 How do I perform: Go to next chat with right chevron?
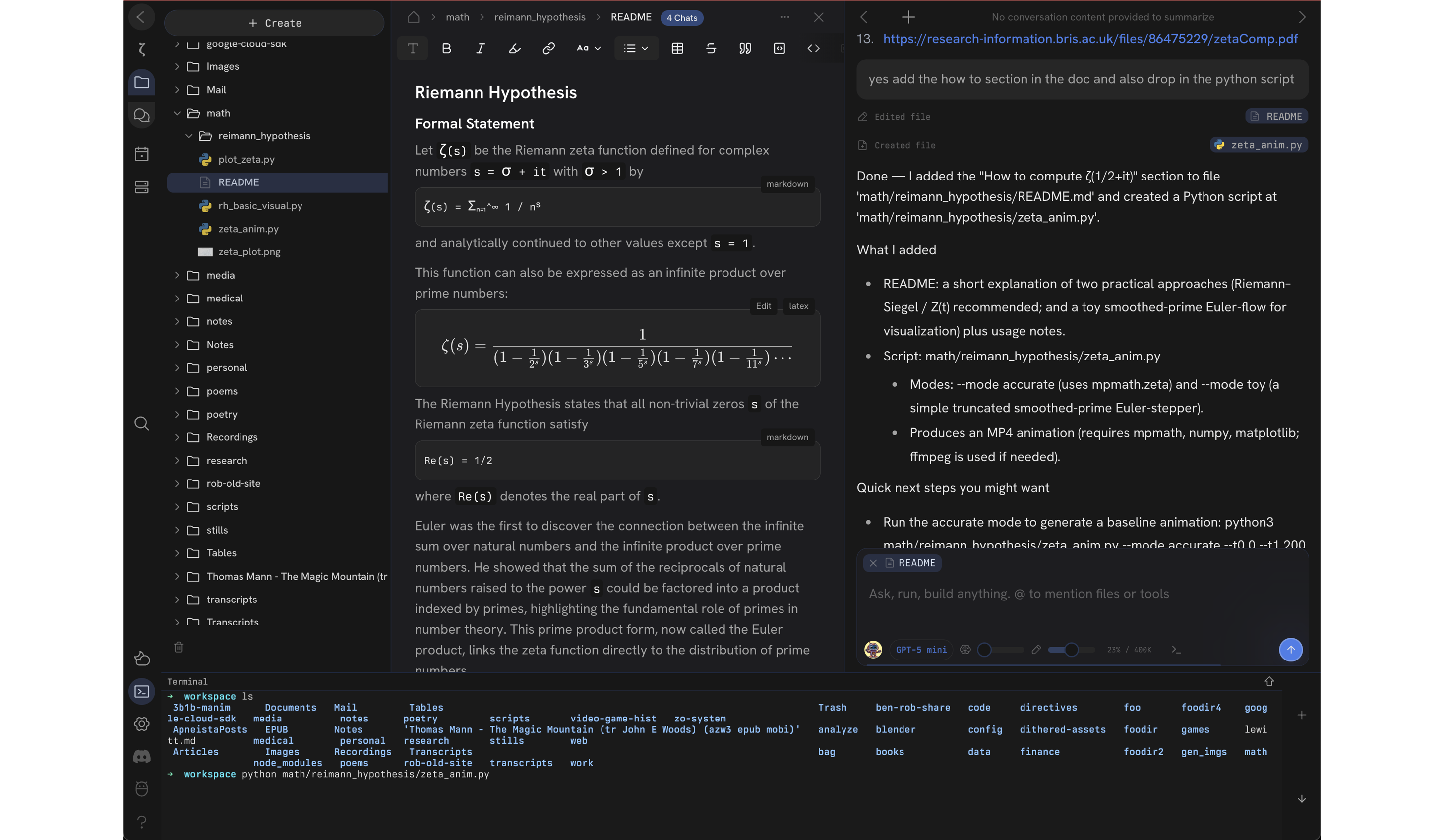pos(1302,17)
